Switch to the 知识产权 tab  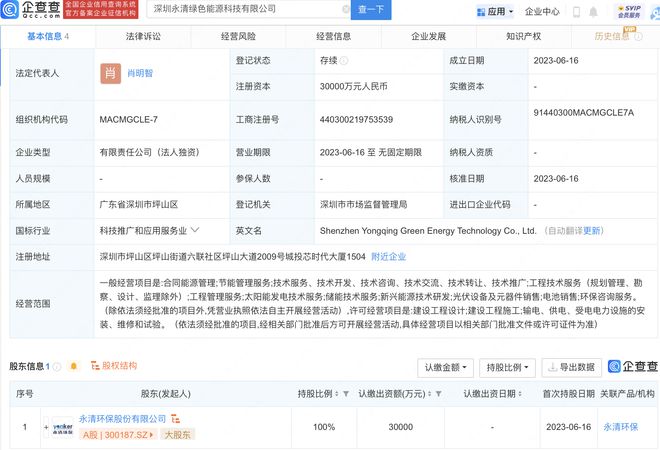click(524, 37)
